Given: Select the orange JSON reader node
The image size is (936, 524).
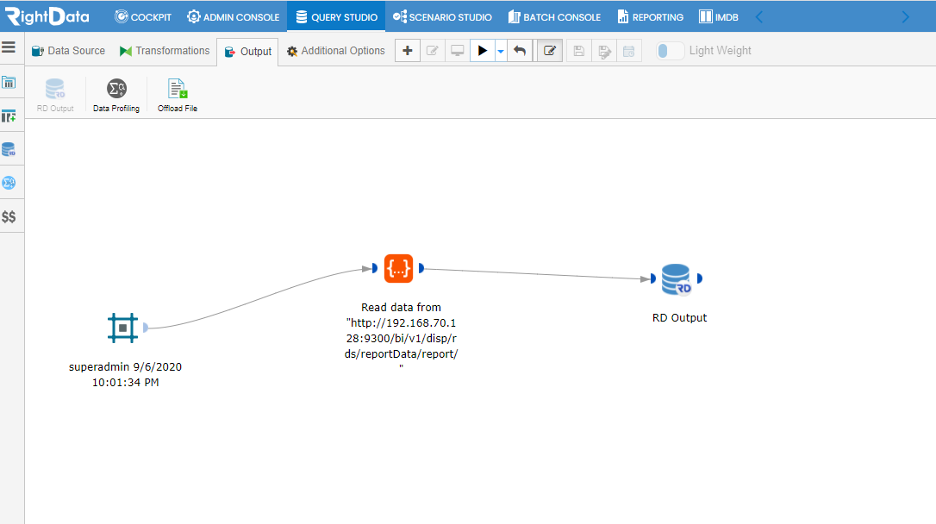Looking at the screenshot, I should (398, 269).
